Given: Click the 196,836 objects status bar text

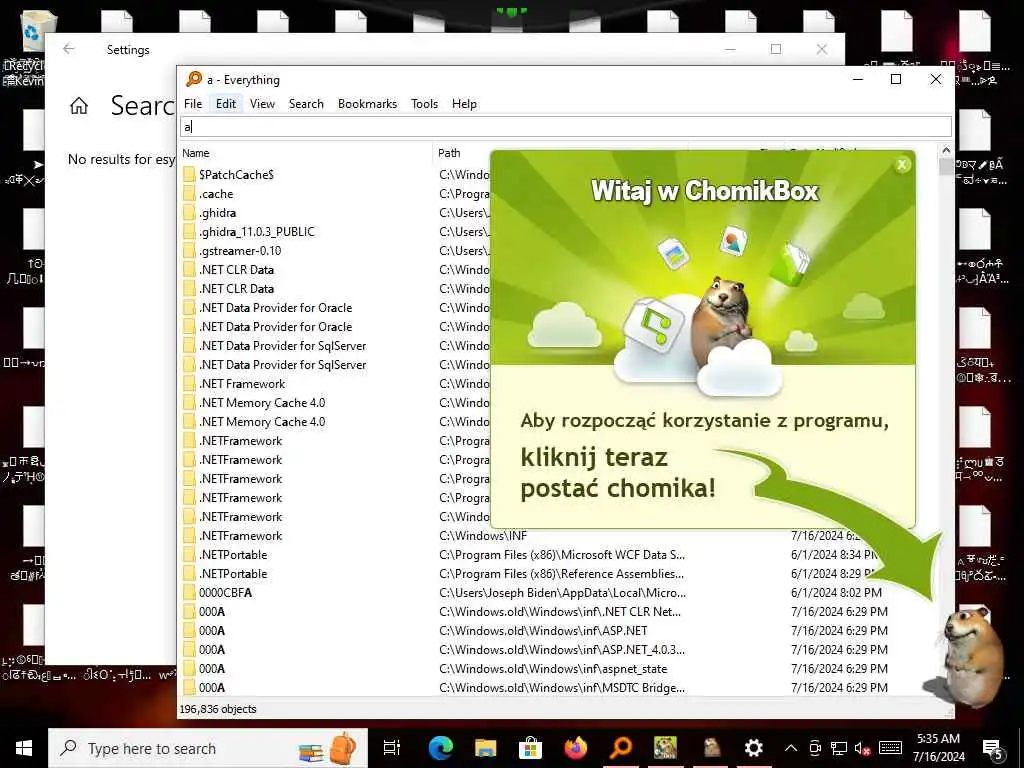Looking at the screenshot, I should pos(218,709).
